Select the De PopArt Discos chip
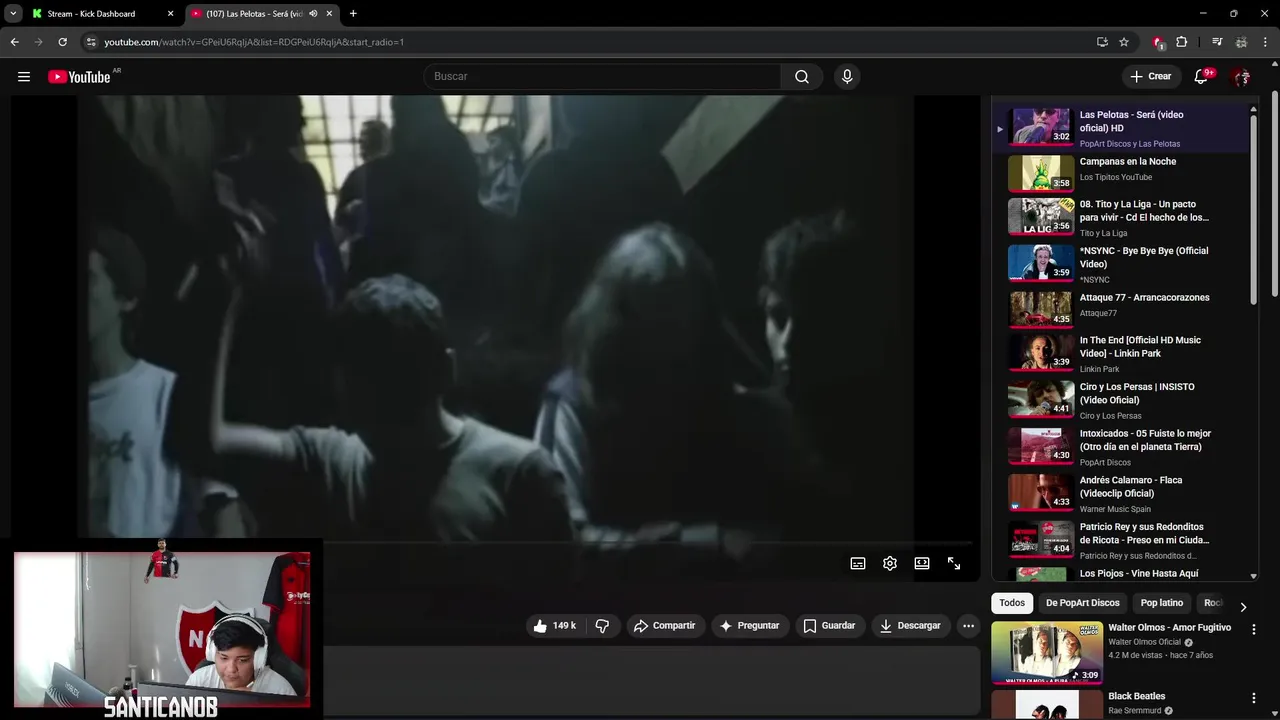This screenshot has height=720, width=1280. click(1083, 603)
